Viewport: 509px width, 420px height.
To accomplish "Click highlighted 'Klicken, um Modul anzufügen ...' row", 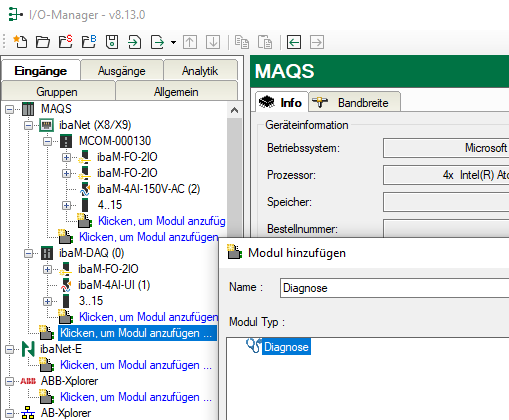I will click(x=137, y=333).
